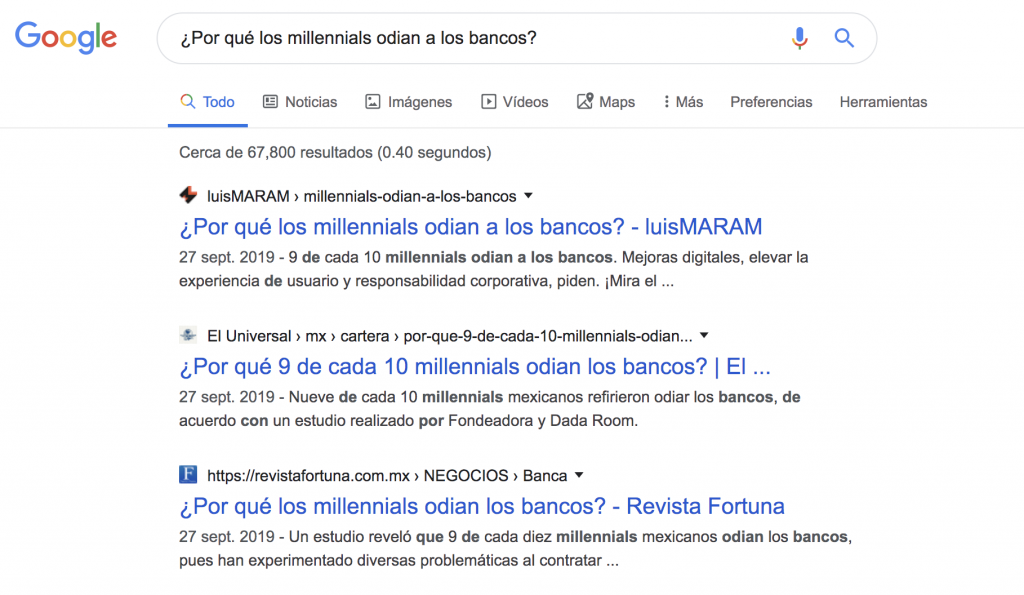Click the El Universal favicon
This screenshot has height=595, width=1024.
click(x=188, y=335)
